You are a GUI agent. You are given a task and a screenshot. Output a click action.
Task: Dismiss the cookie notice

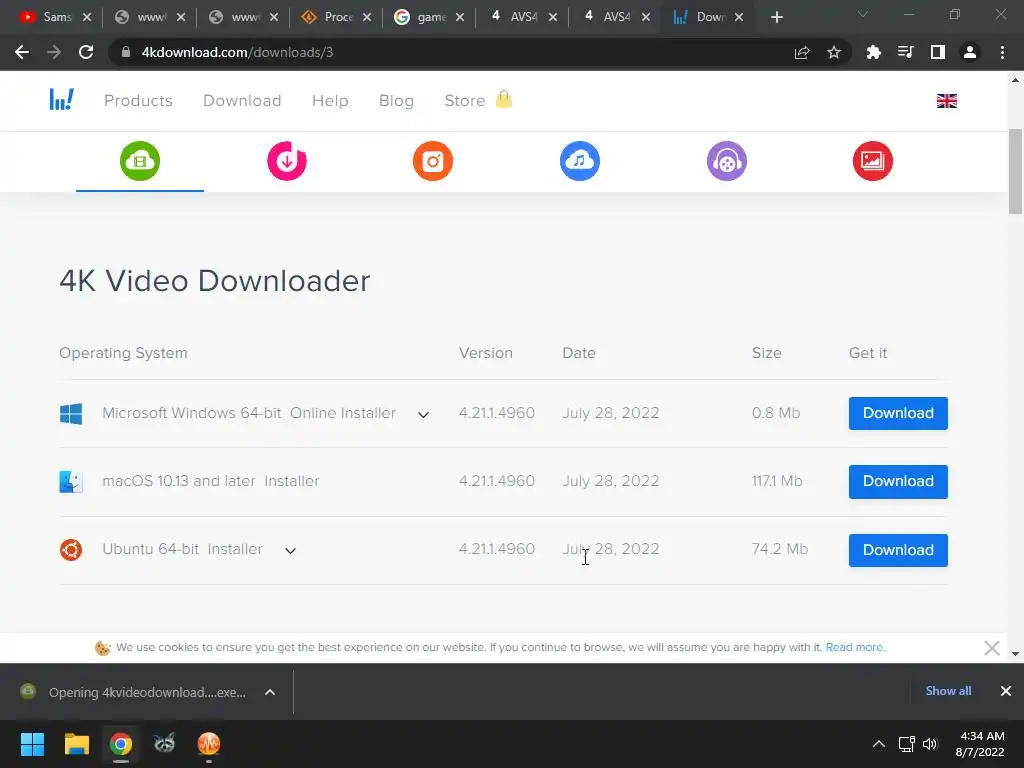tap(991, 648)
